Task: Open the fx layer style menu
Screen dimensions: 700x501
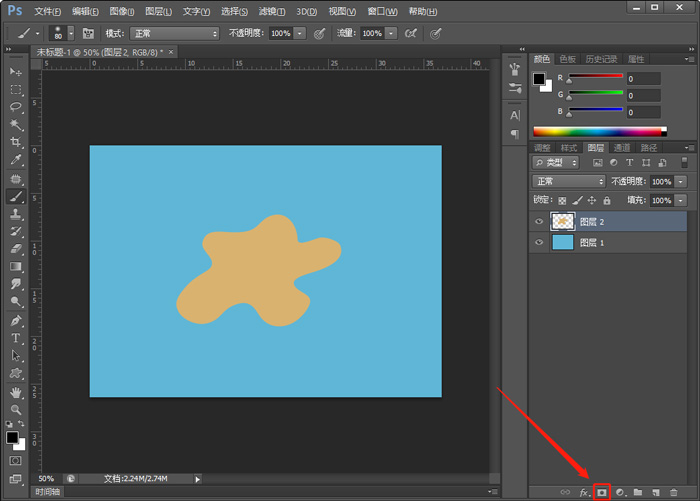Action: pos(584,492)
